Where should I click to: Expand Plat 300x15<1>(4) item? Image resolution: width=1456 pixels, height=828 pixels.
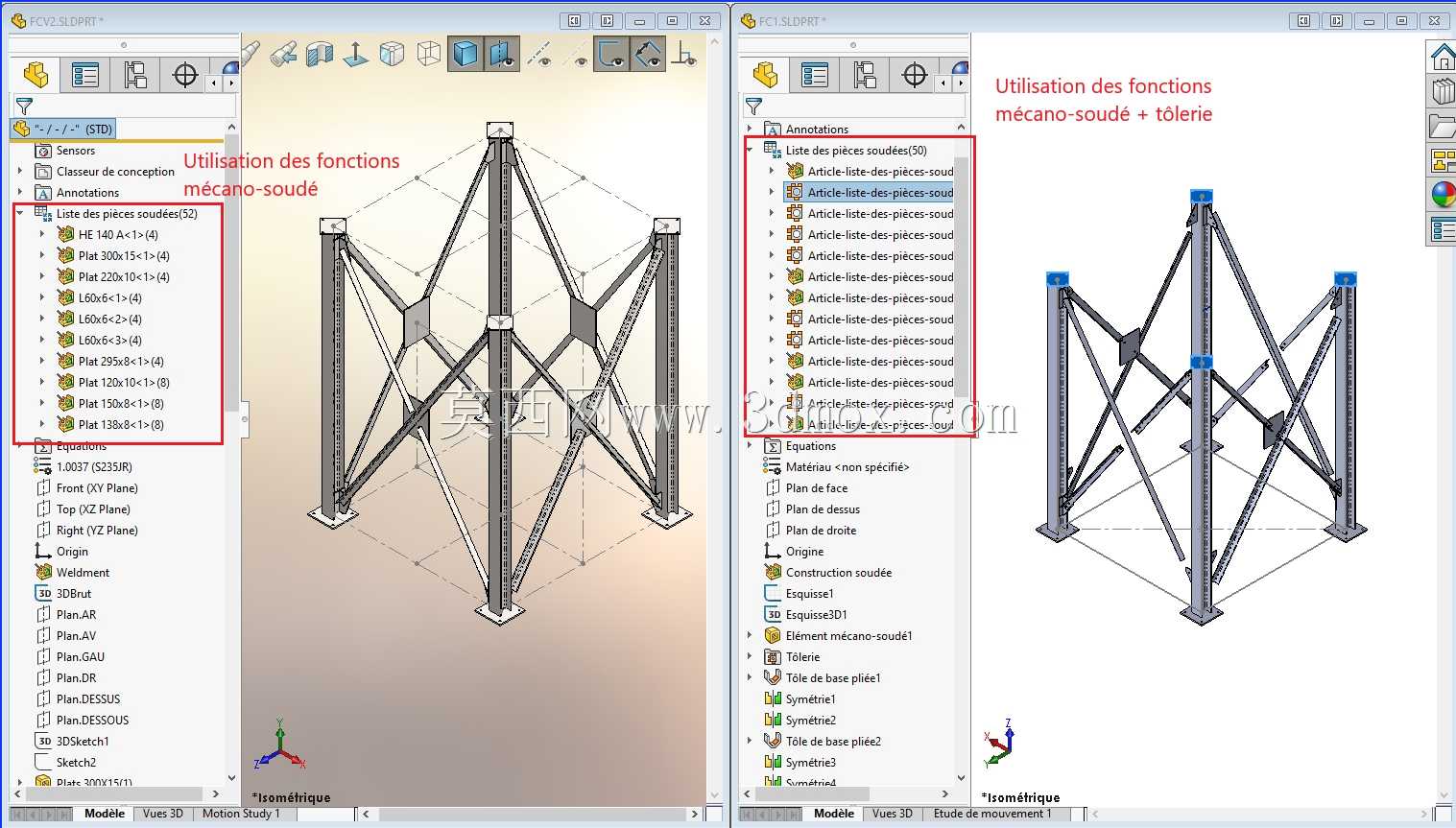(42, 255)
